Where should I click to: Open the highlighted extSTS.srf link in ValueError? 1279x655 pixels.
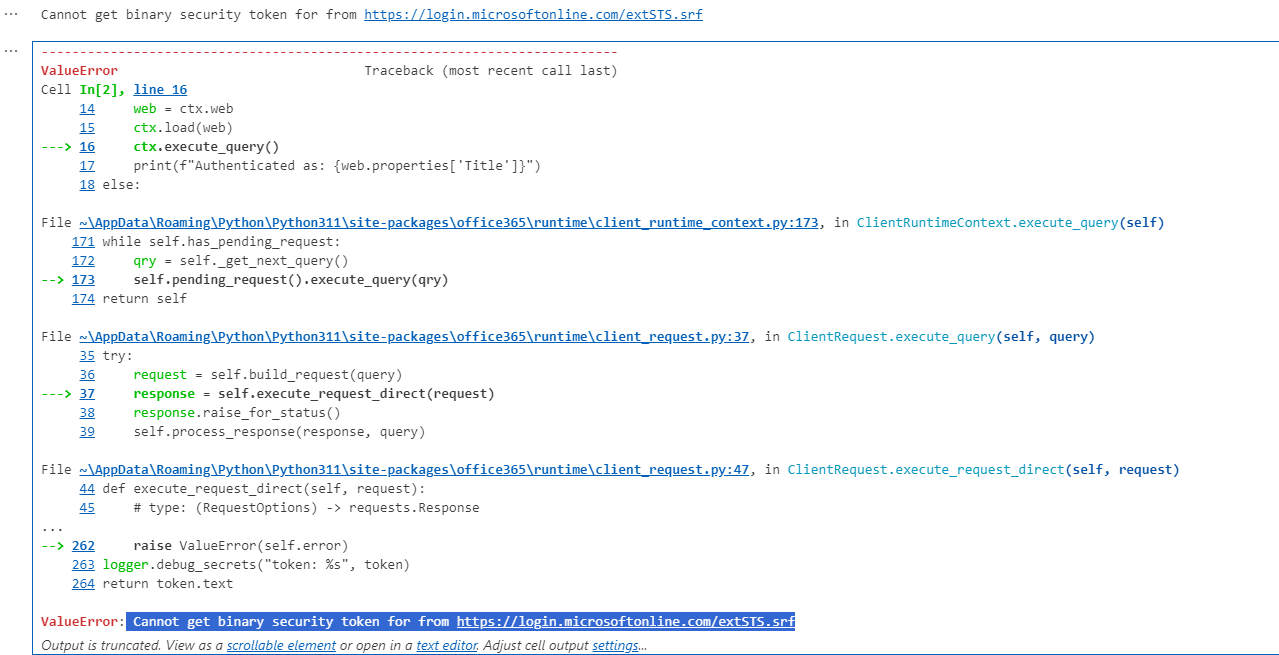coord(626,622)
